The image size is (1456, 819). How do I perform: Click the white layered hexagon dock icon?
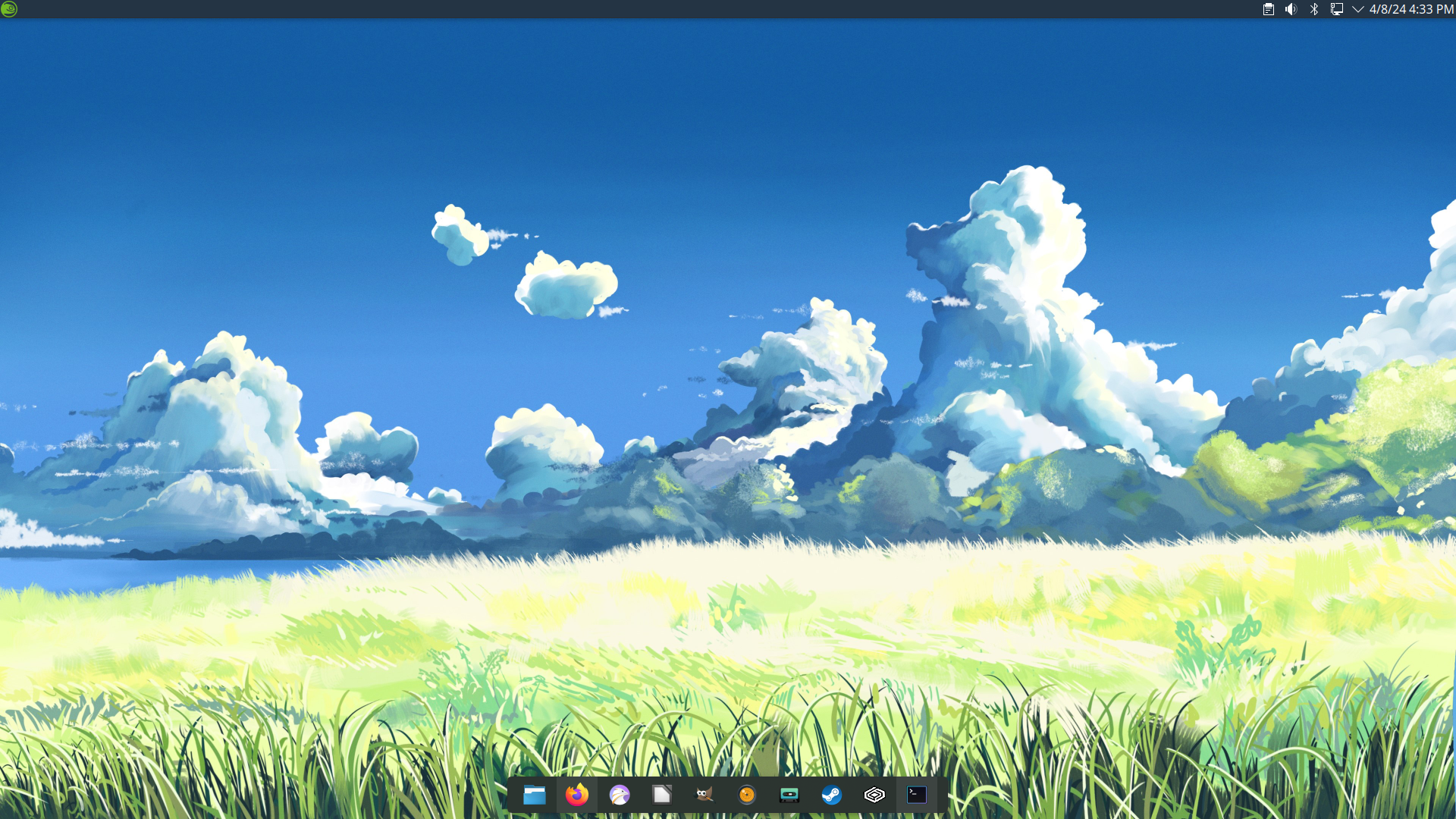pyautogui.click(x=874, y=795)
